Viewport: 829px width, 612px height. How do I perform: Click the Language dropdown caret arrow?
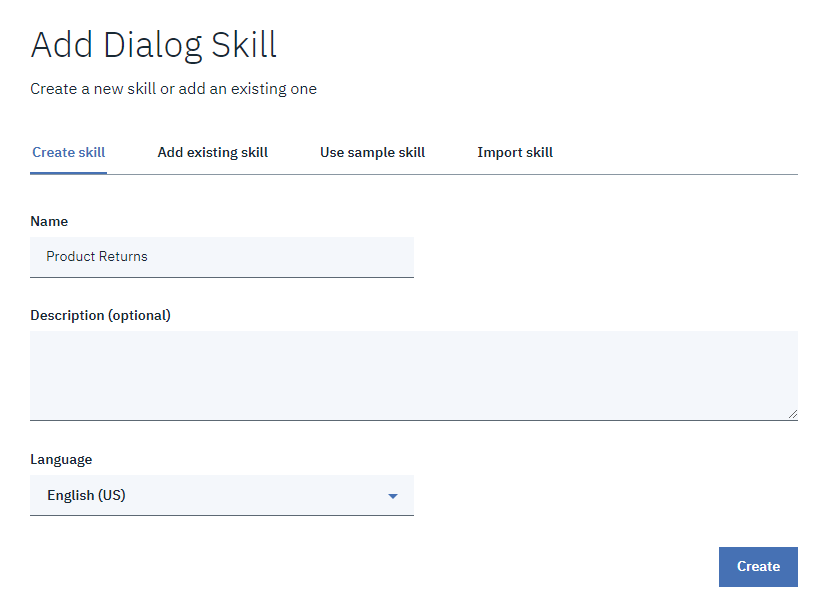[392, 496]
